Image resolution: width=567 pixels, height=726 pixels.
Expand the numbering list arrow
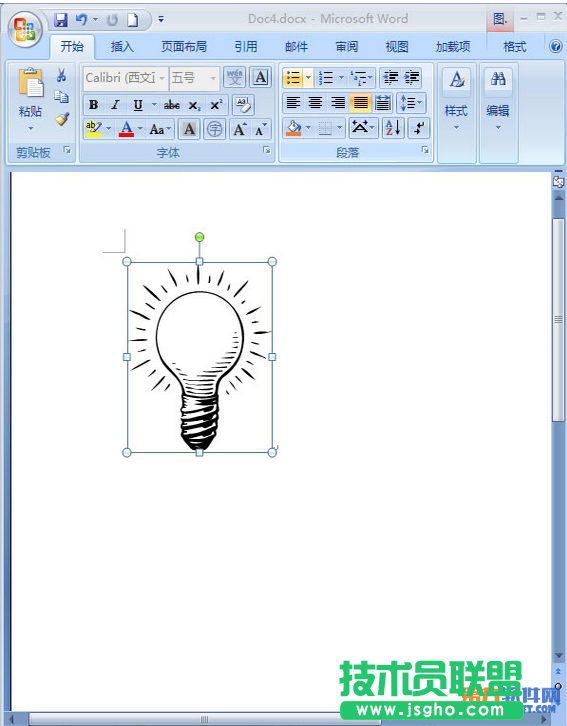pos(341,77)
